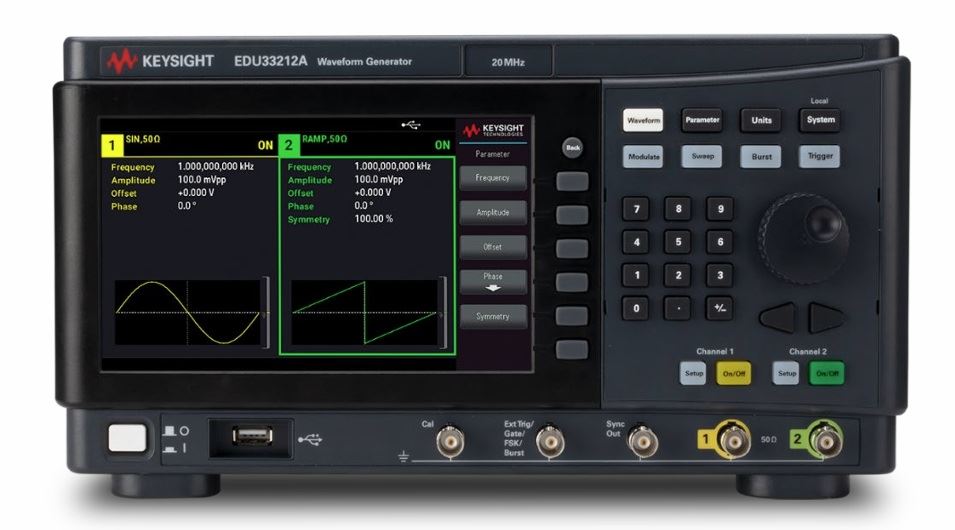Push the Waveform button
Viewport: 955px width, 530px height.
coord(643,121)
